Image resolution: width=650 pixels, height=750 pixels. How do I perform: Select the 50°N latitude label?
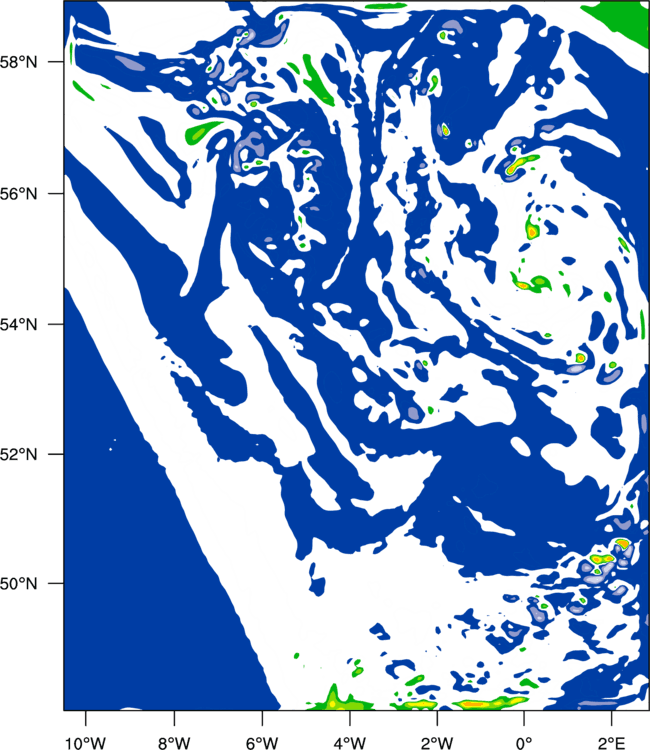pos(18,584)
